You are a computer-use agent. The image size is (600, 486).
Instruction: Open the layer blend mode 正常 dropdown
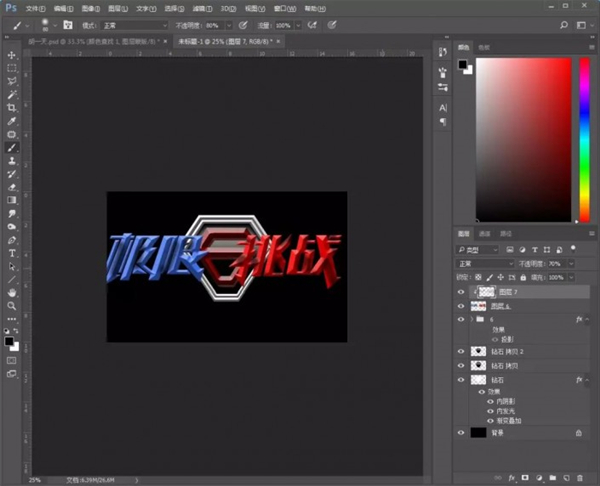[x=484, y=263]
